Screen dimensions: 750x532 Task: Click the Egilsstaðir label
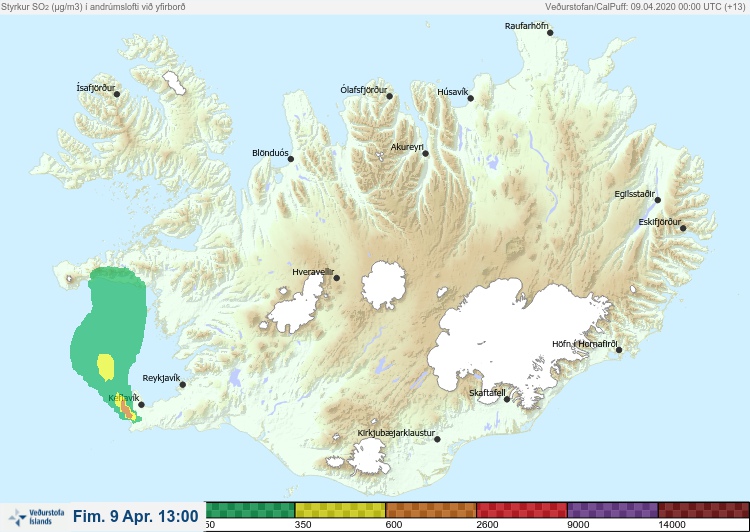point(635,194)
